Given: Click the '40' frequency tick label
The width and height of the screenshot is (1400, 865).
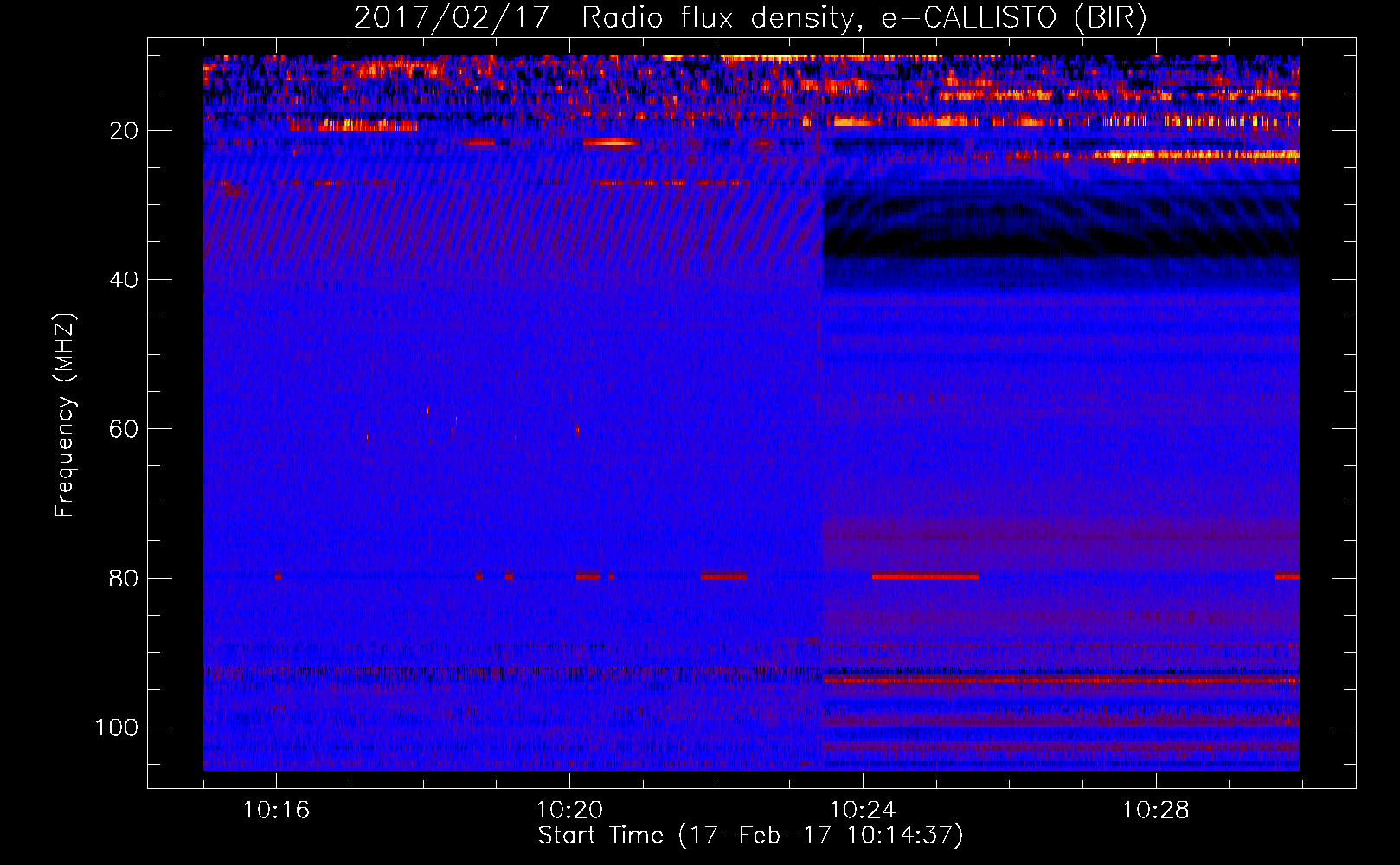Looking at the screenshot, I should coord(124,280).
